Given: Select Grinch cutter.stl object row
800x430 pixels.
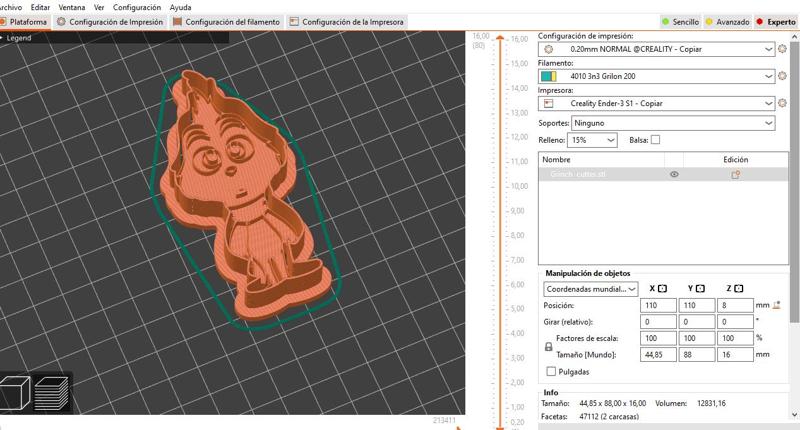Looking at the screenshot, I should click(663, 174).
